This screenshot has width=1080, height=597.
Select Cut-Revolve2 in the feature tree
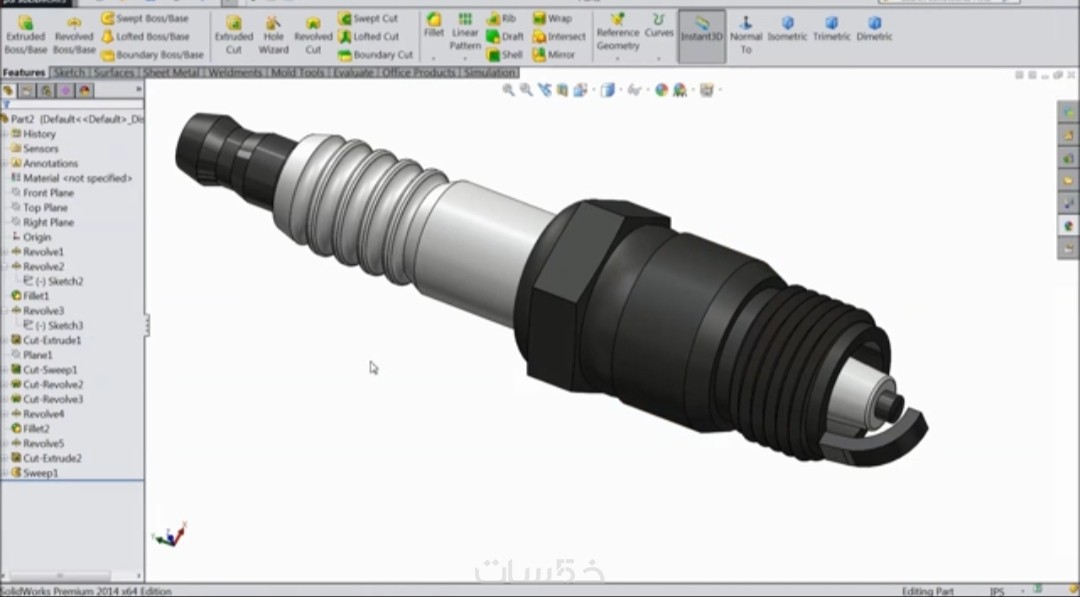point(47,384)
